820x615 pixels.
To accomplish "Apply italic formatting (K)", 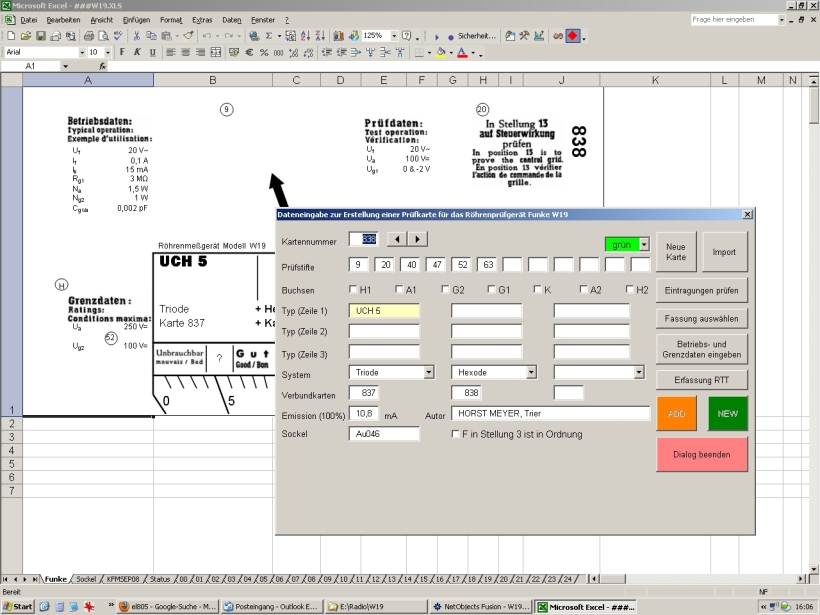I will click(137, 52).
